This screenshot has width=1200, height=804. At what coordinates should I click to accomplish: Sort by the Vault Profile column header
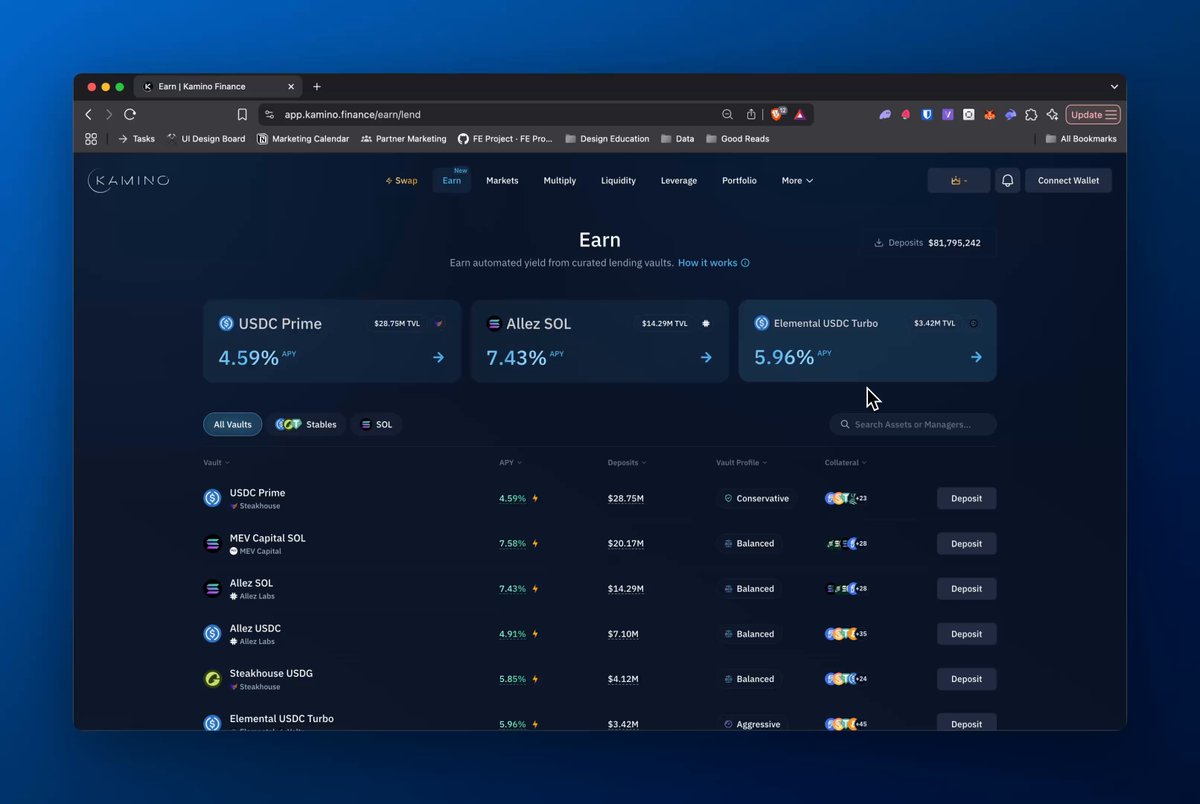(x=742, y=463)
